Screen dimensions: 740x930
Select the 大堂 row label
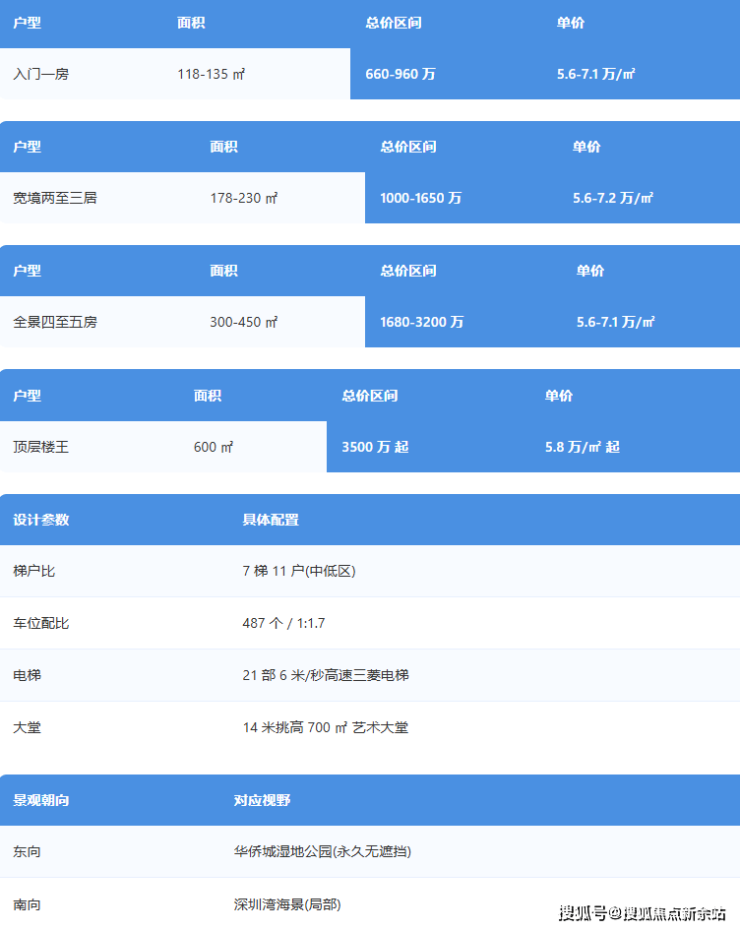point(27,728)
